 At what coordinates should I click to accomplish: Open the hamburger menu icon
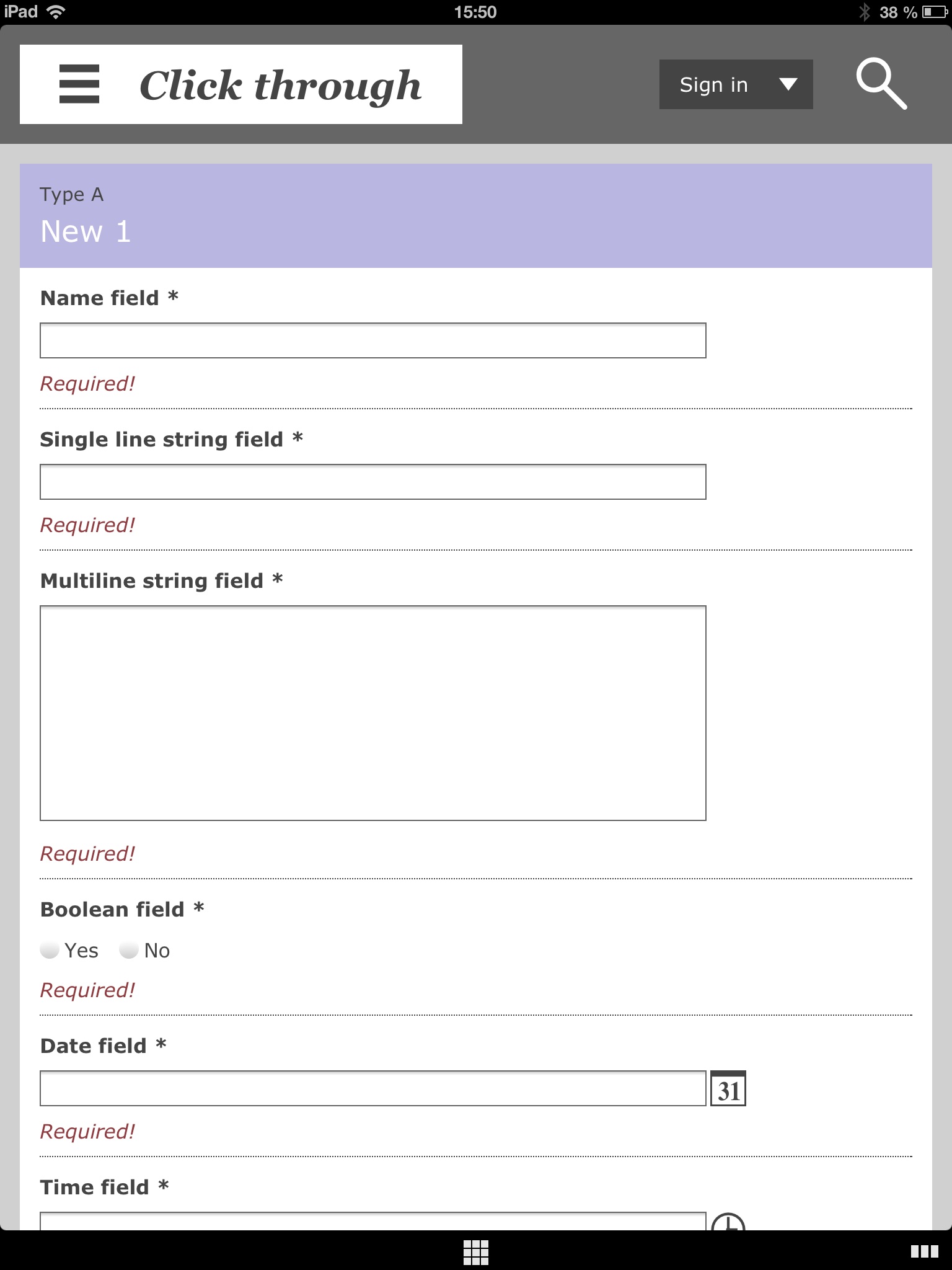(x=79, y=84)
